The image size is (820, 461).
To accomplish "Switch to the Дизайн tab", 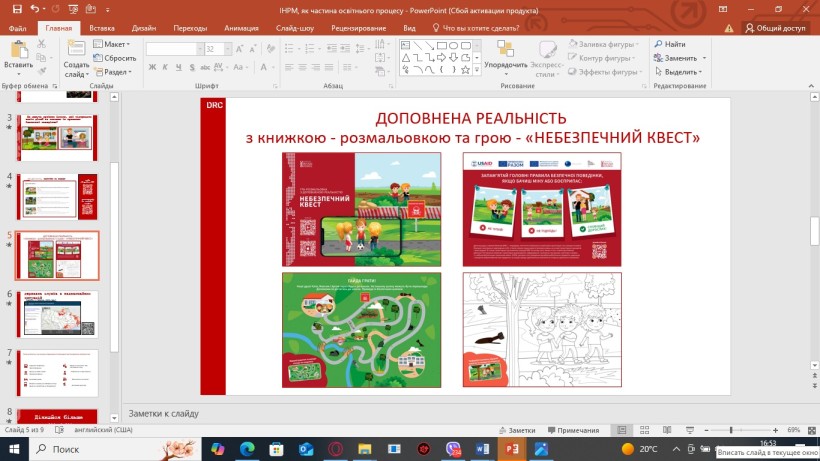I will pyautogui.click(x=144, y=28).
